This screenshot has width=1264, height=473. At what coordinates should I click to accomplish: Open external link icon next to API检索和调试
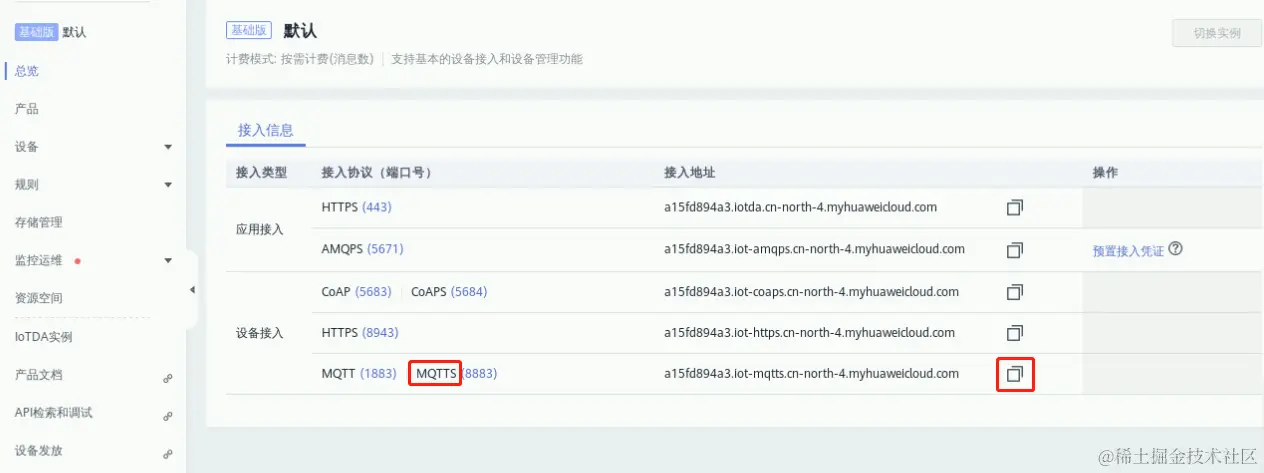tap(168, 416)
